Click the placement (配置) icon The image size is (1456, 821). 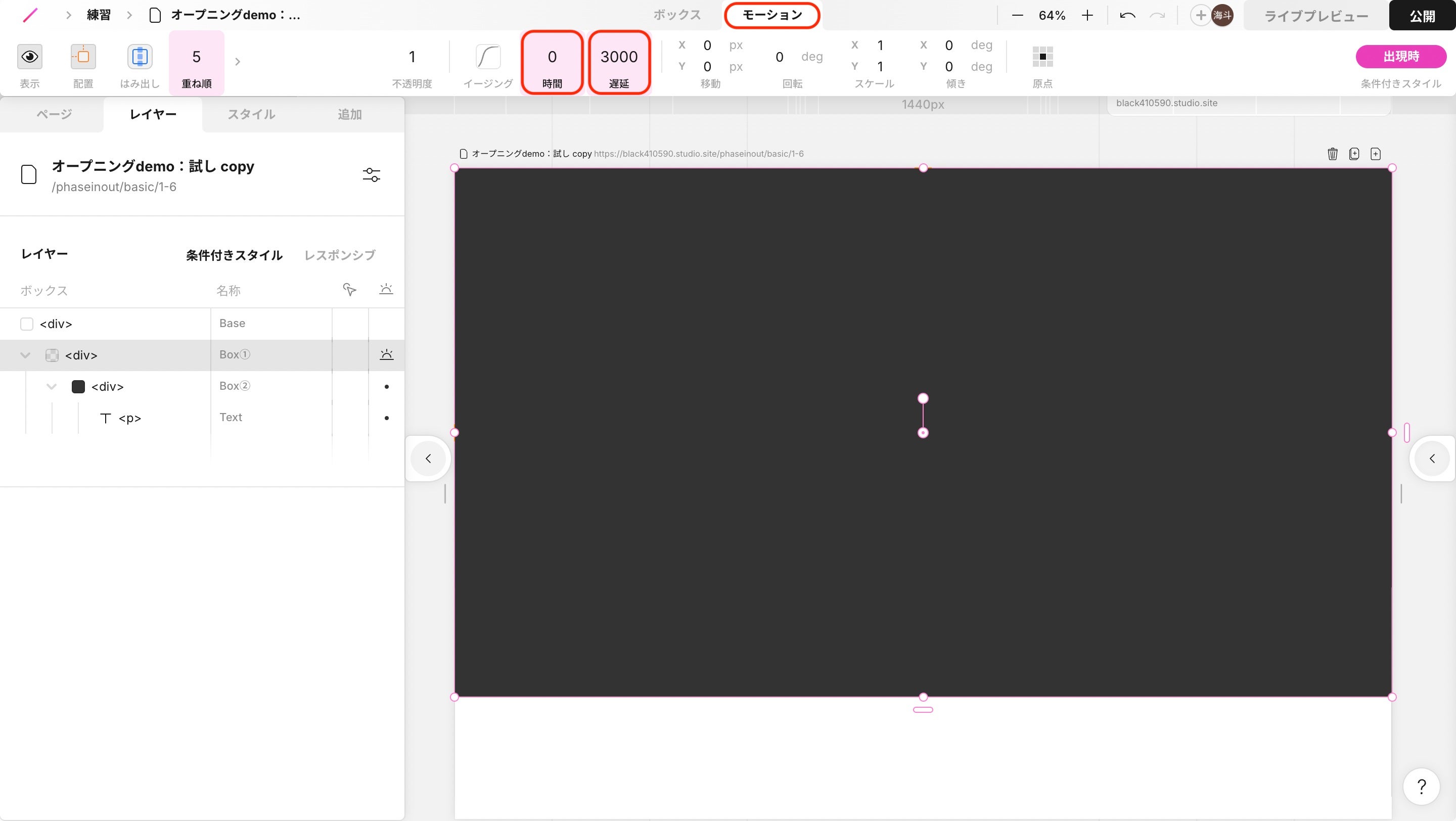[x=83, y=57]
